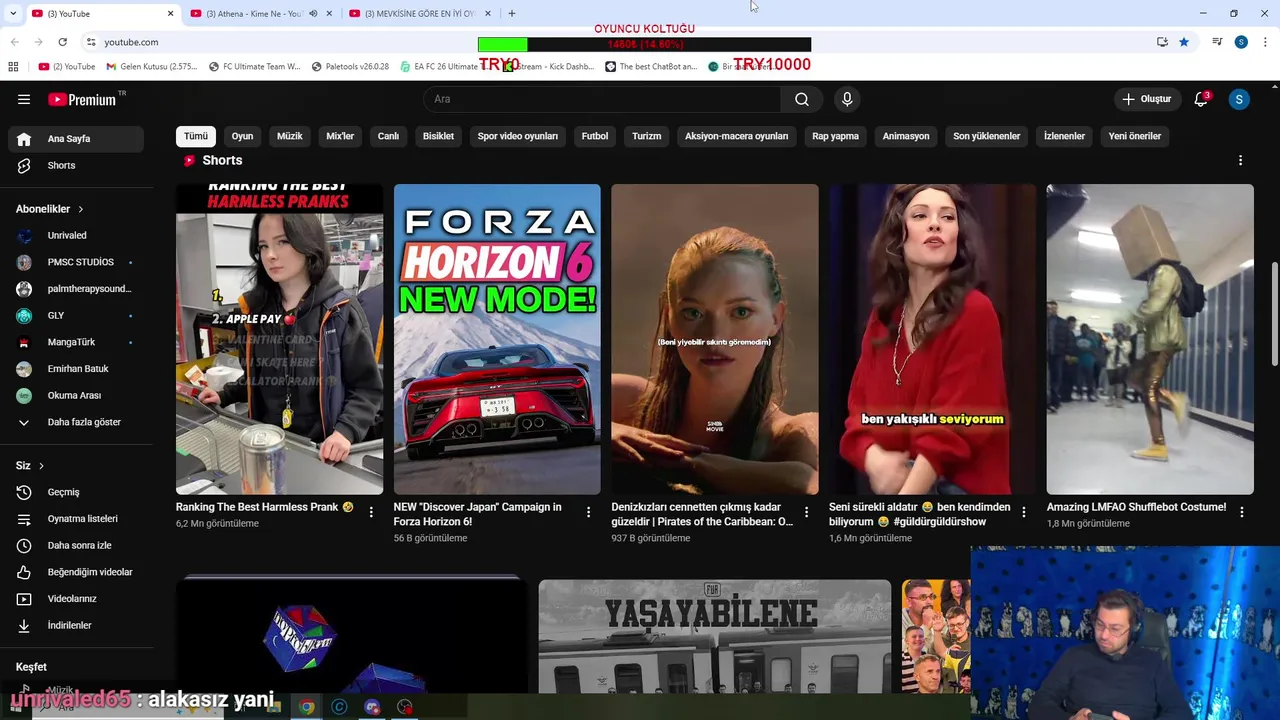Open the Chrome apps grid in bookmarks bar

(x=13, y=67)
